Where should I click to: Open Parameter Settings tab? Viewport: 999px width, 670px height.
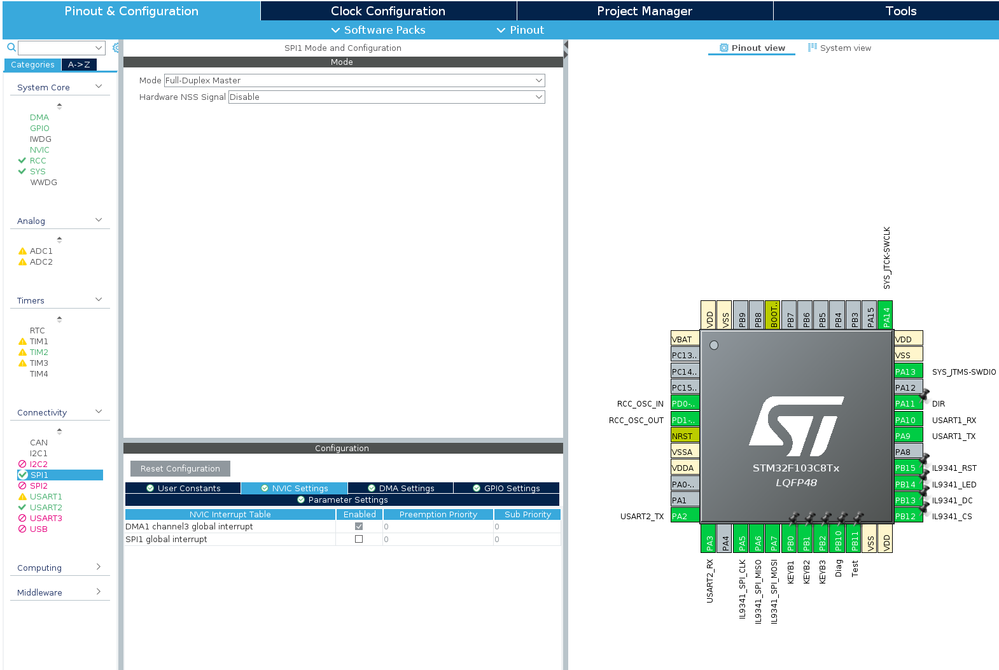tap(342, 500)
